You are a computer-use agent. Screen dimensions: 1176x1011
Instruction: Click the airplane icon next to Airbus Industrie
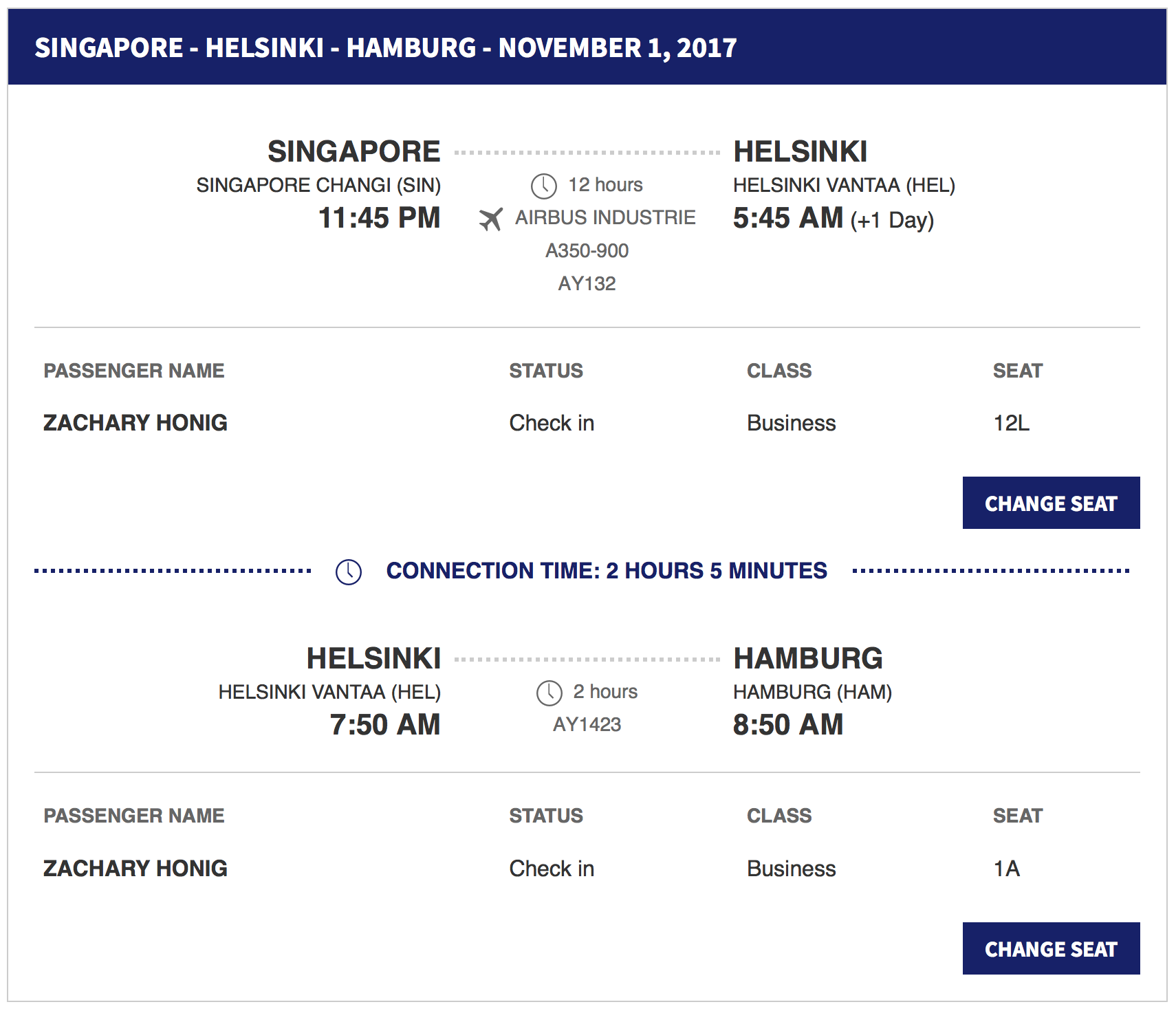[x=491, y=219]
